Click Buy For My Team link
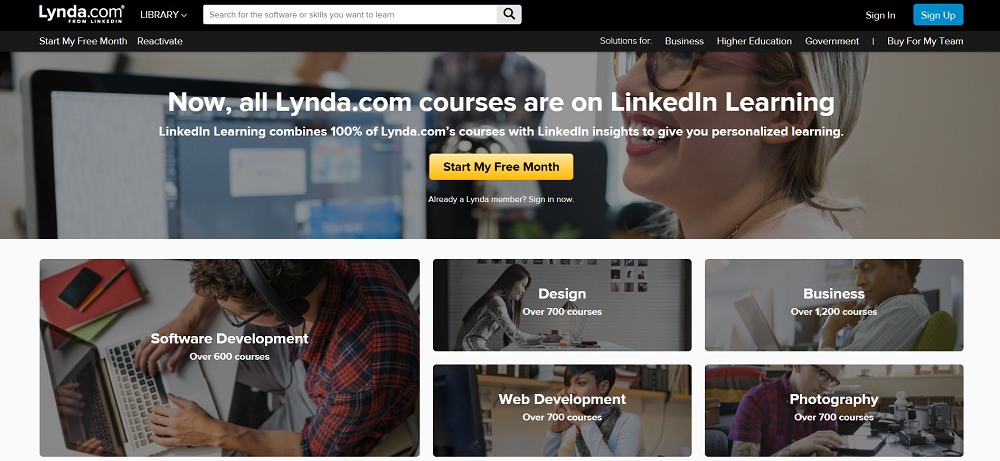 (925, 41)
